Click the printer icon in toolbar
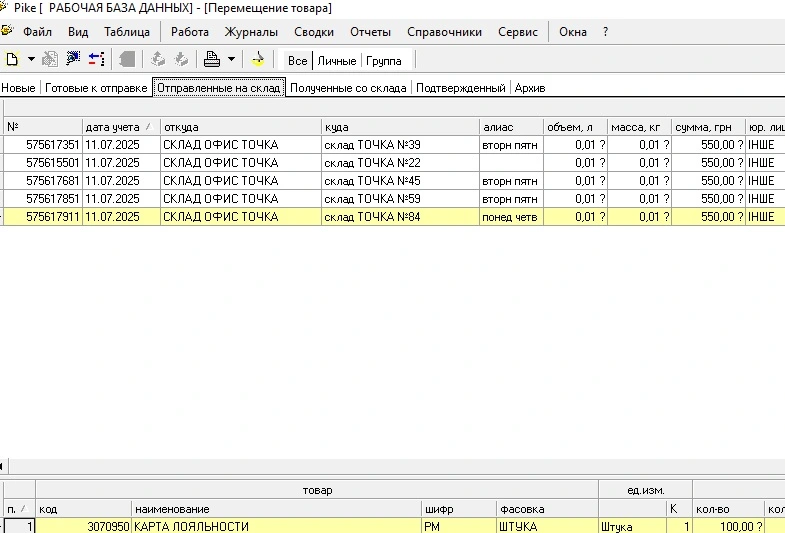Screen dimensions: 785x533 (211, 60)
